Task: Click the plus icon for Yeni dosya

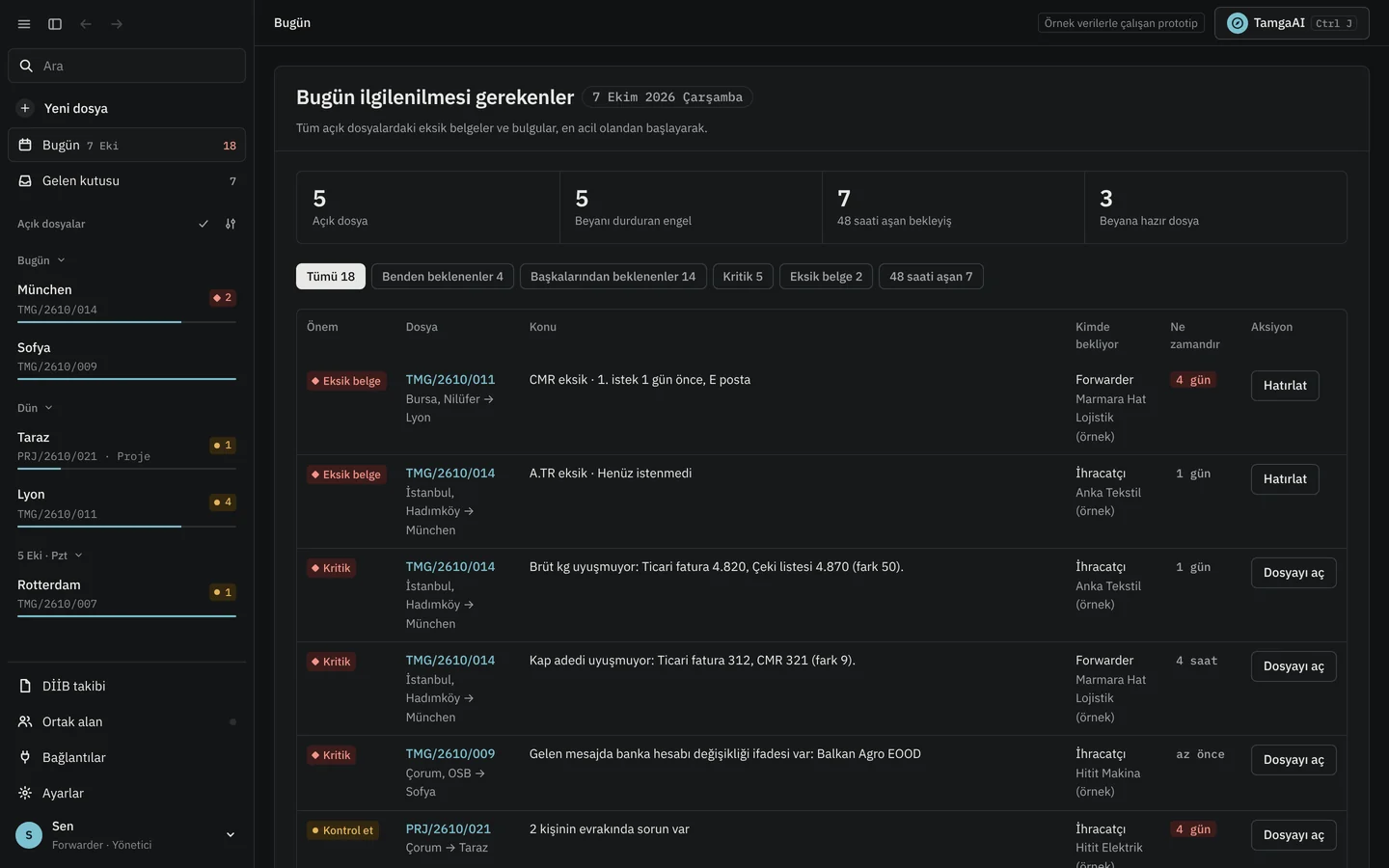Action: pos(25,108)
